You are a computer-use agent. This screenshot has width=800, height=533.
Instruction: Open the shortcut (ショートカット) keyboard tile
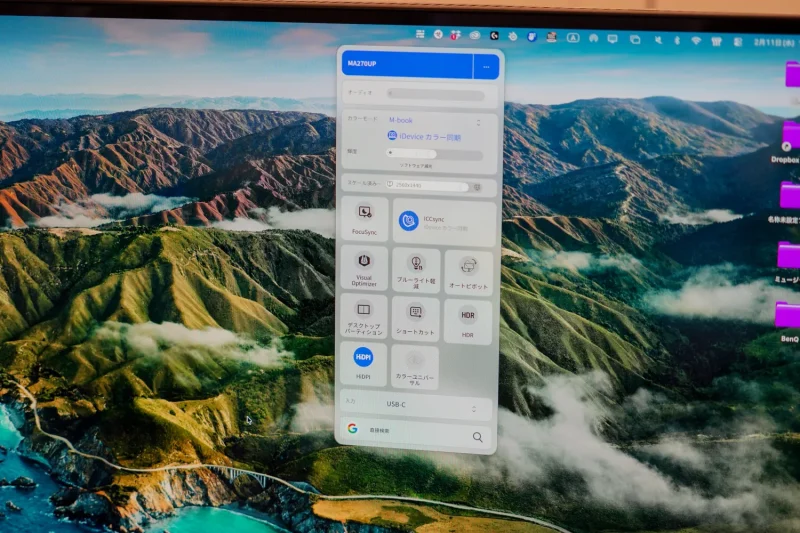pyautogui.click(x=415, y=317)
